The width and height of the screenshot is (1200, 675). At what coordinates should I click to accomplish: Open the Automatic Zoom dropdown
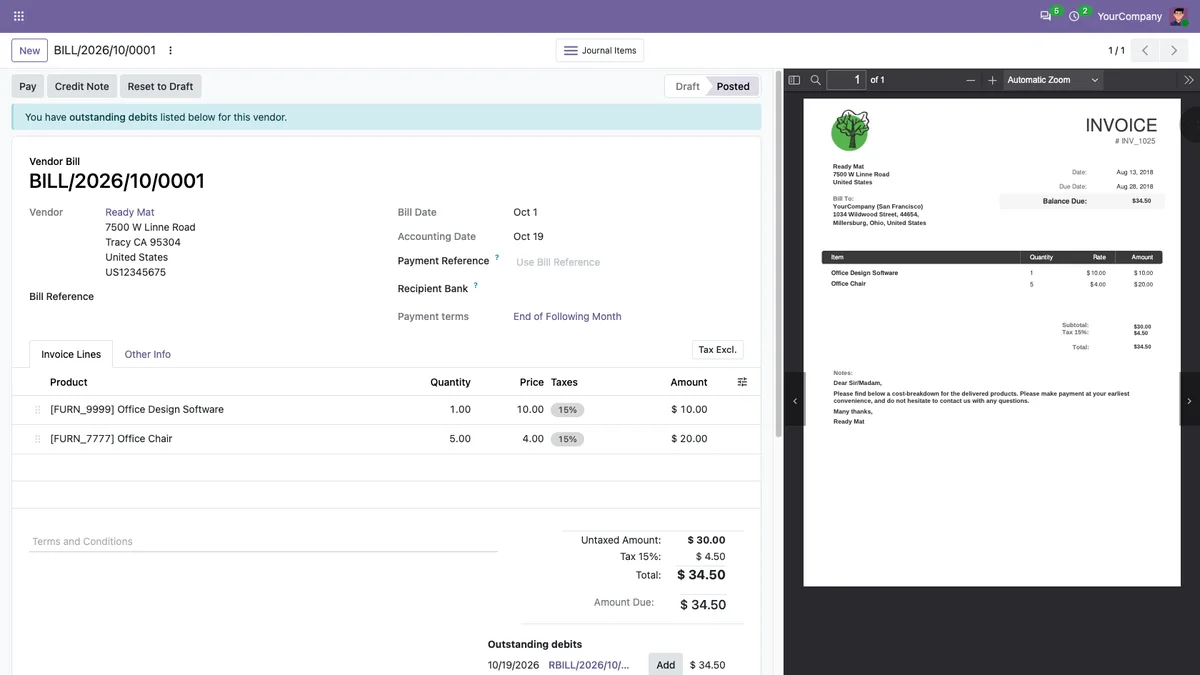point(1053,80)
